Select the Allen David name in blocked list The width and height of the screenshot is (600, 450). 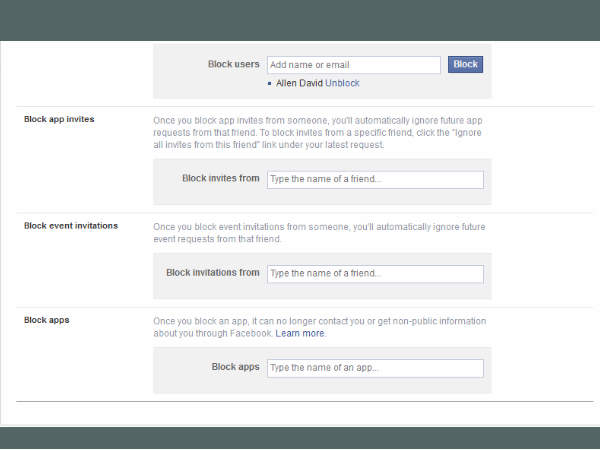(298, 83)
